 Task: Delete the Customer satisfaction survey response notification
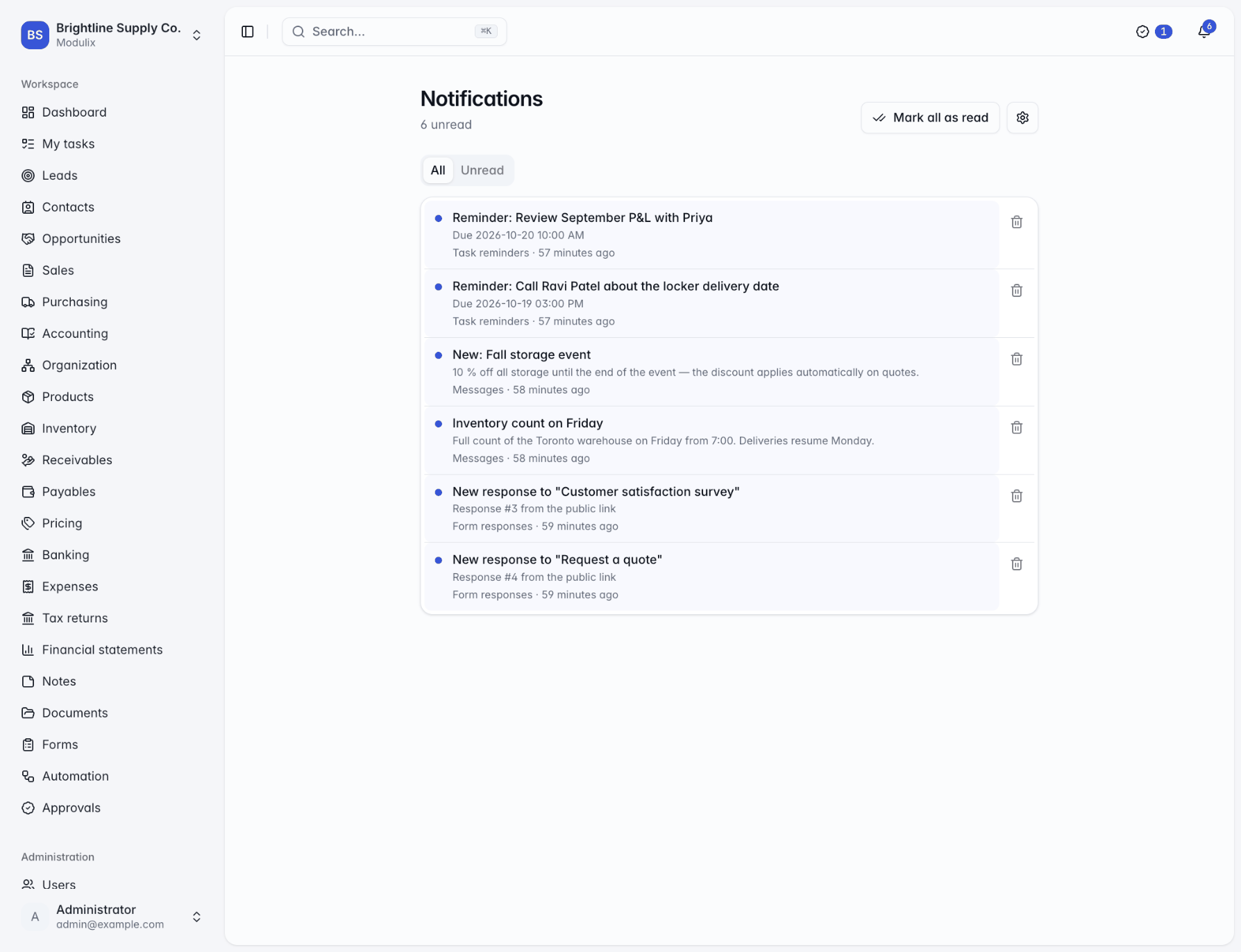(1017, 496)
